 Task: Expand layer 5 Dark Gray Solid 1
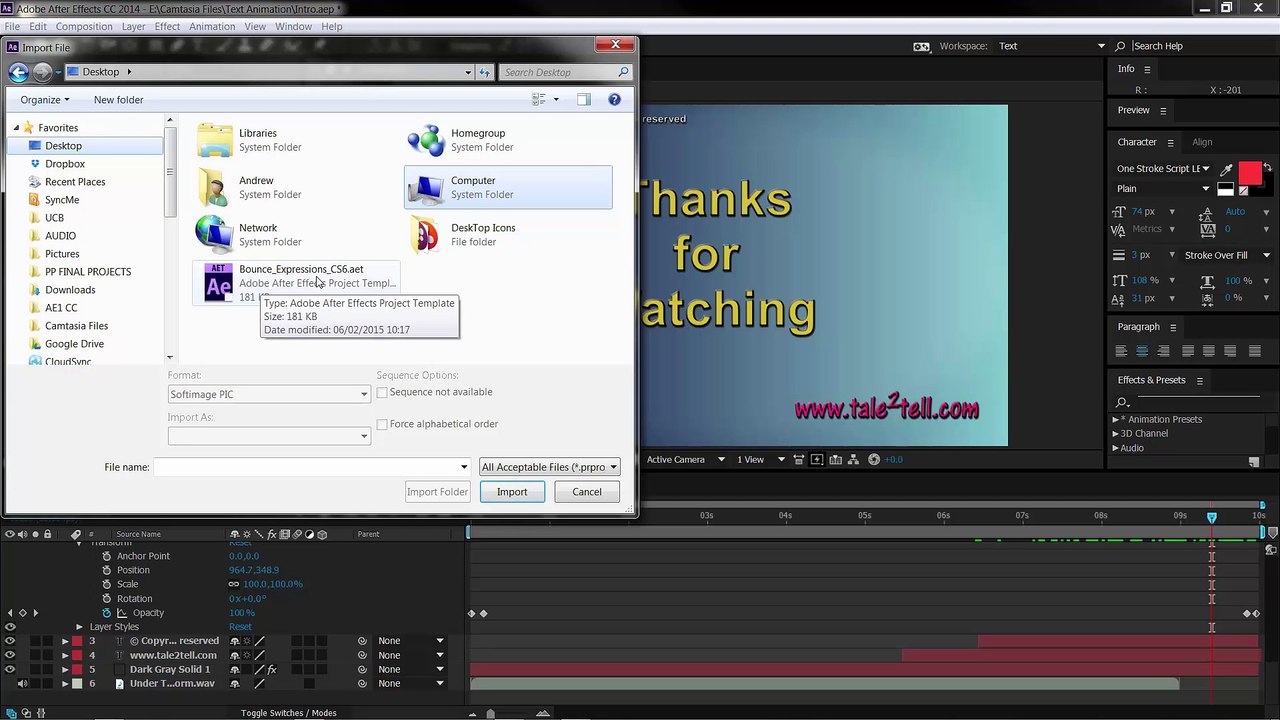(65, 669)
